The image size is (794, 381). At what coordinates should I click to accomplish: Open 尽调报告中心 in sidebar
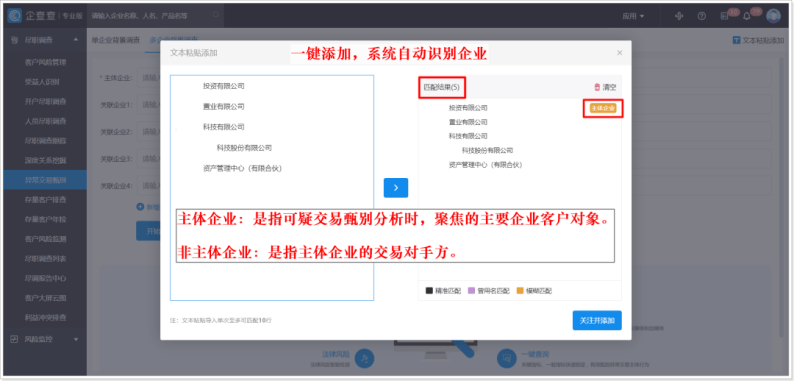click(46, 278)
